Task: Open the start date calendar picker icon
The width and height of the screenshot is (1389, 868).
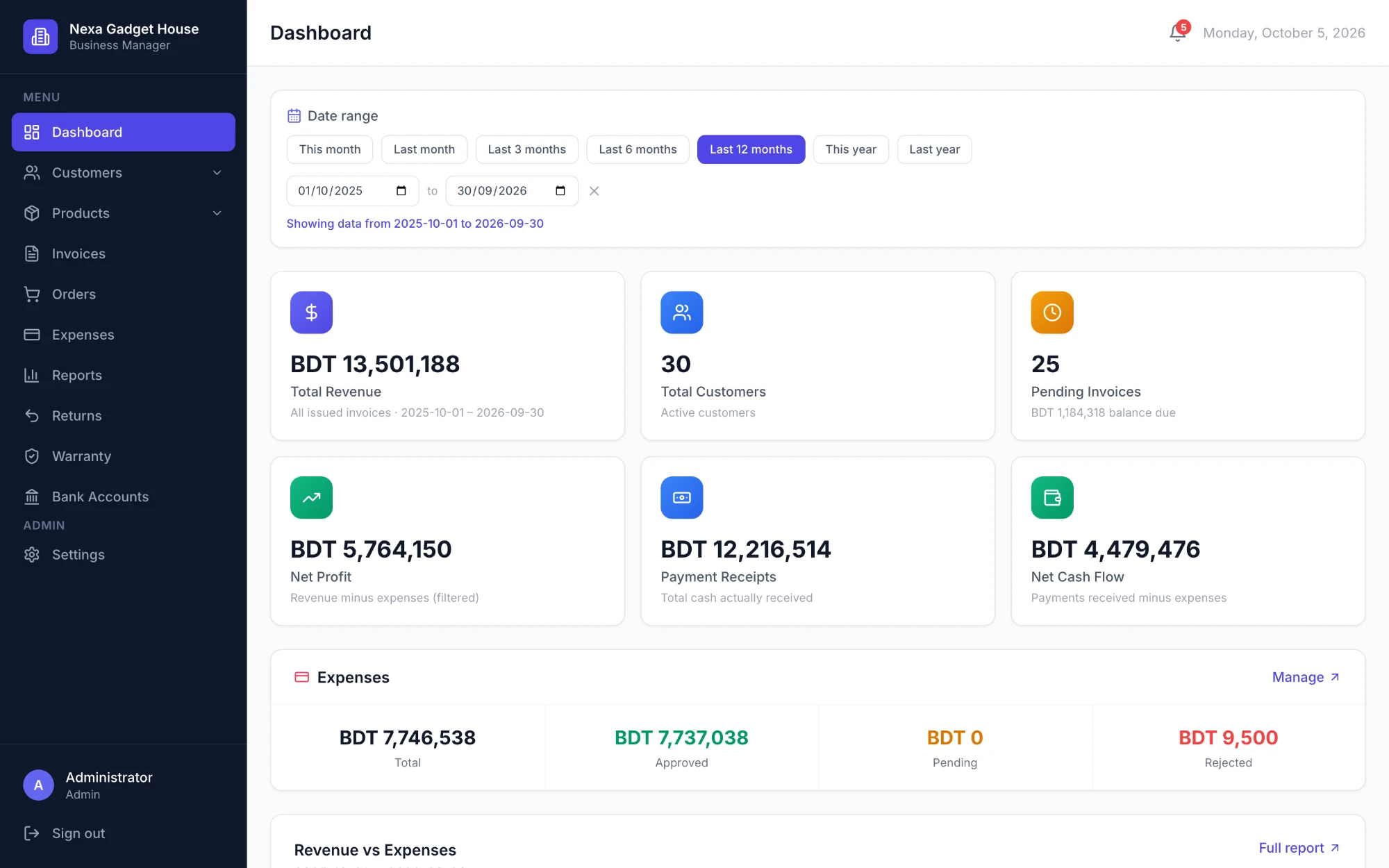Action: click(x=401, y=191)
